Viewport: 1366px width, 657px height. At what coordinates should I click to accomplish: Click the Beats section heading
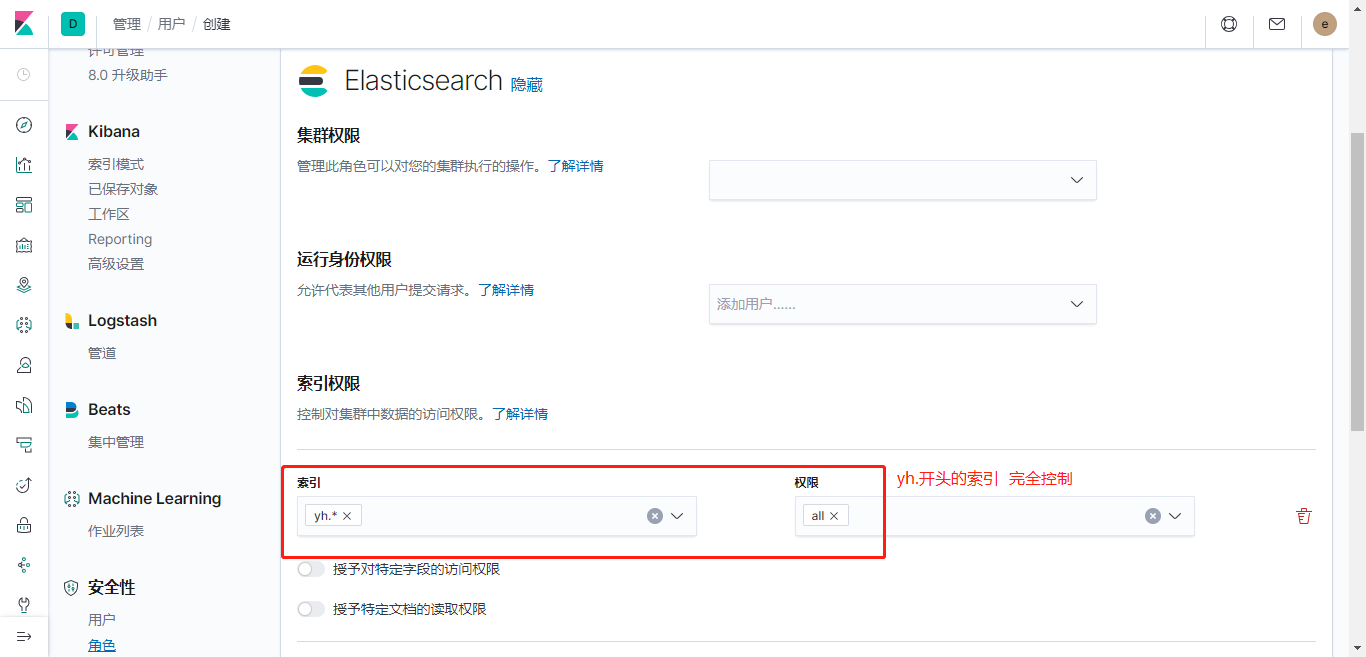(109, 410)
